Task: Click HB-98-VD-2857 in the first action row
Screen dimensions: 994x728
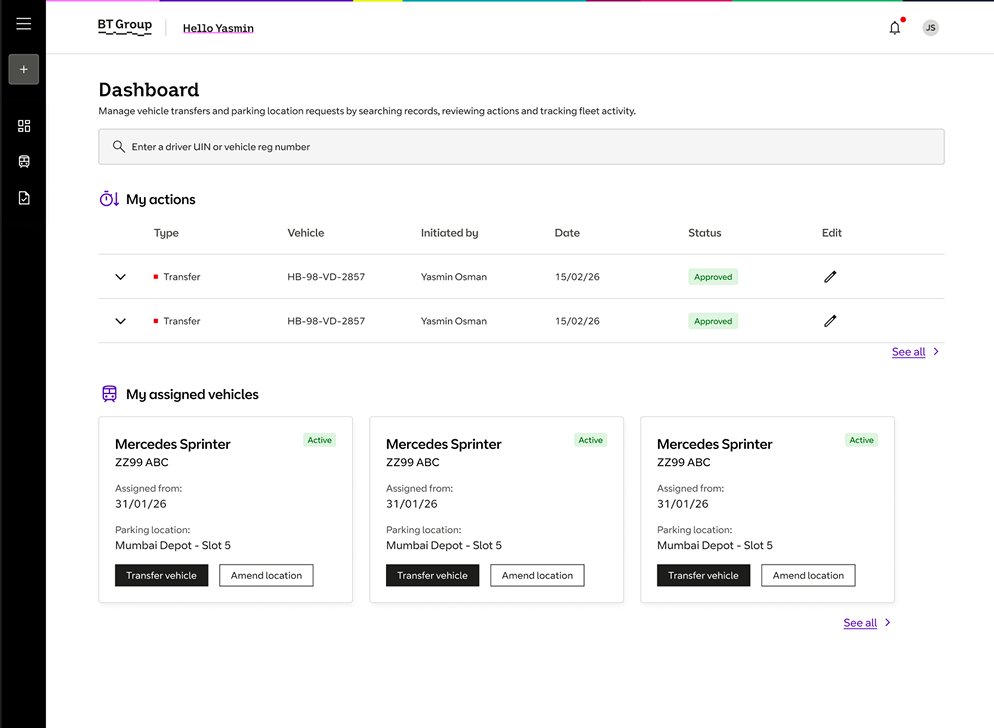Action: 326,277
